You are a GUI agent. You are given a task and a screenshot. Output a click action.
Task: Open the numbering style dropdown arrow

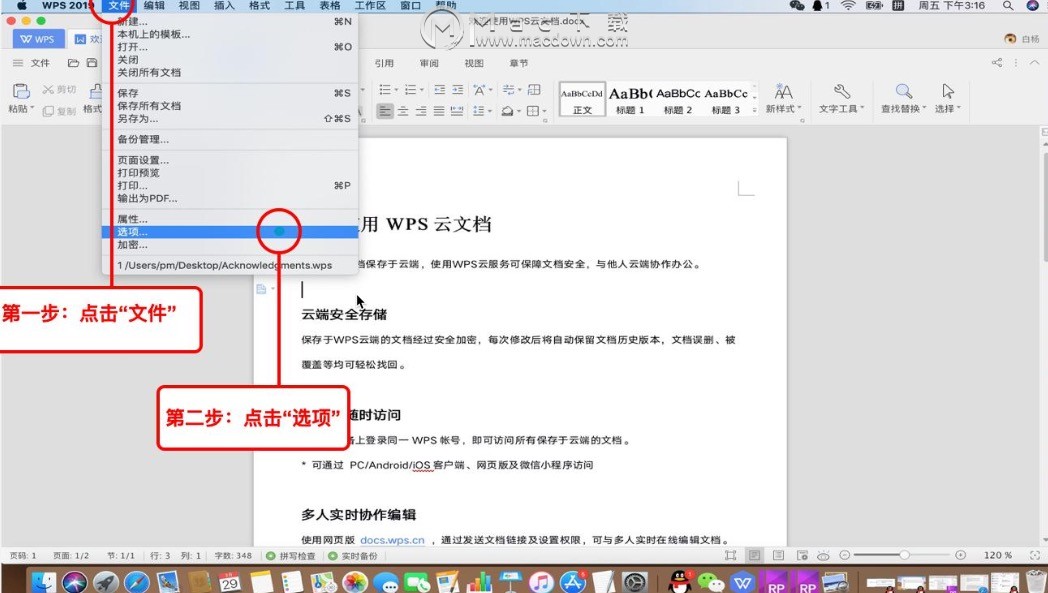tap(422, 90)
